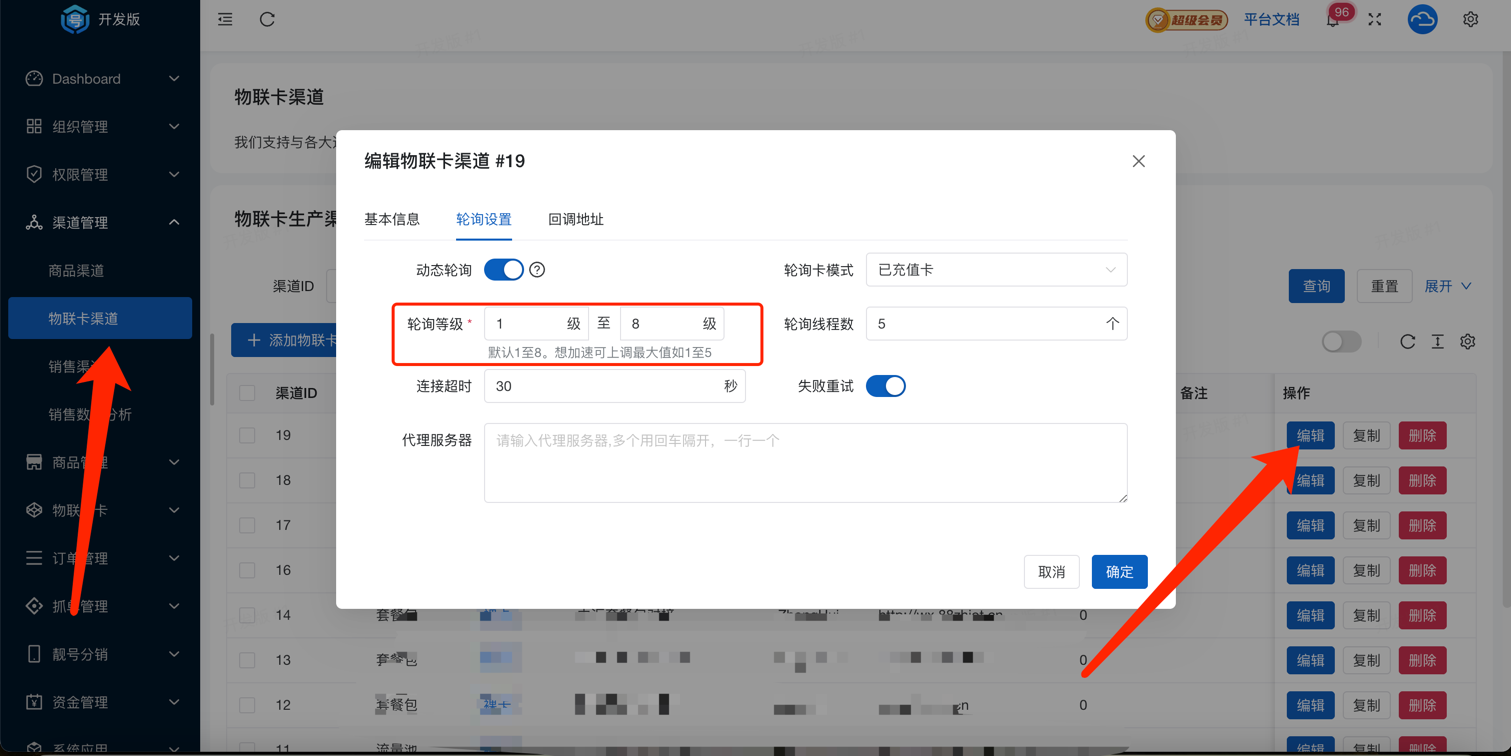The width and height of the screenshot is (1511, 756).
Task: Toggle the fullscreen icon in header
Action: tap(1375, 20)
